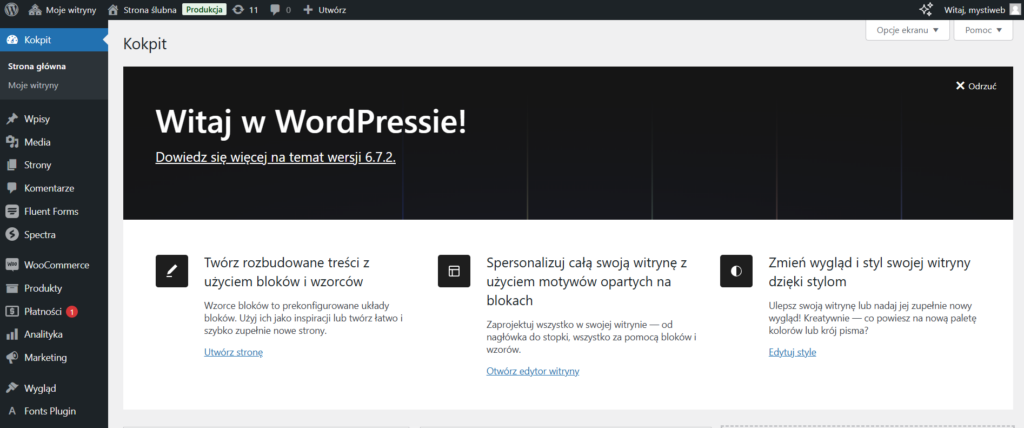Viewport: 1024px width, 428px height.
Task: Click the Marketing megaphone icon
Action: 12,357
